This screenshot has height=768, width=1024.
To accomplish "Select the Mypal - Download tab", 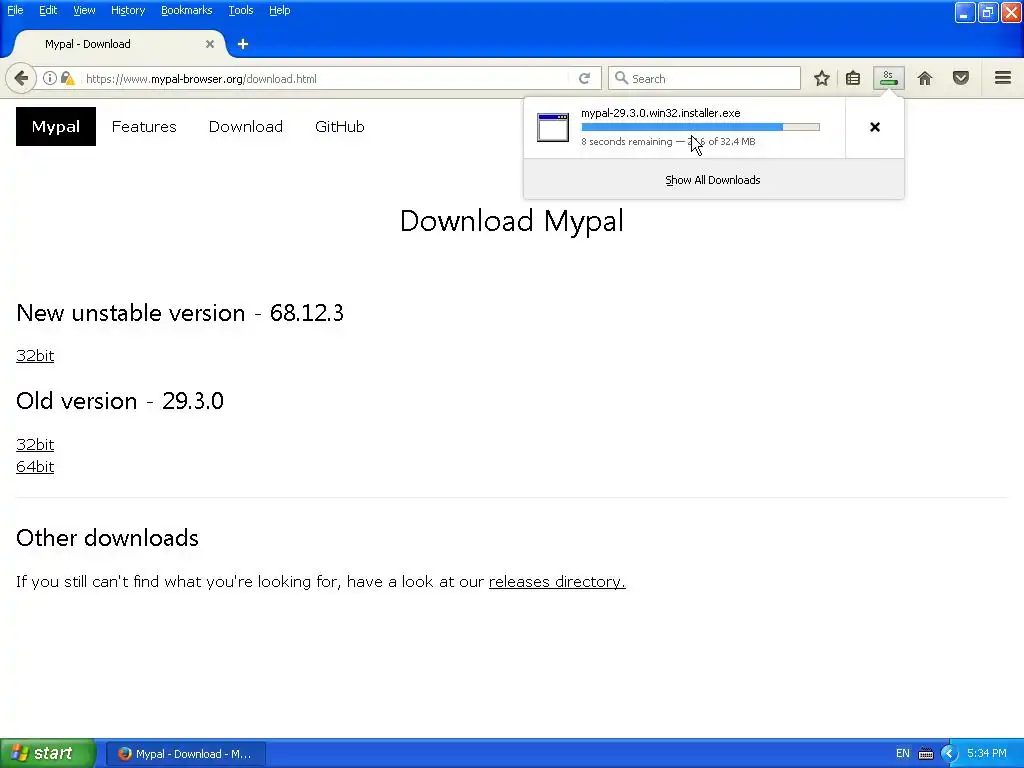I will [120, 44].
